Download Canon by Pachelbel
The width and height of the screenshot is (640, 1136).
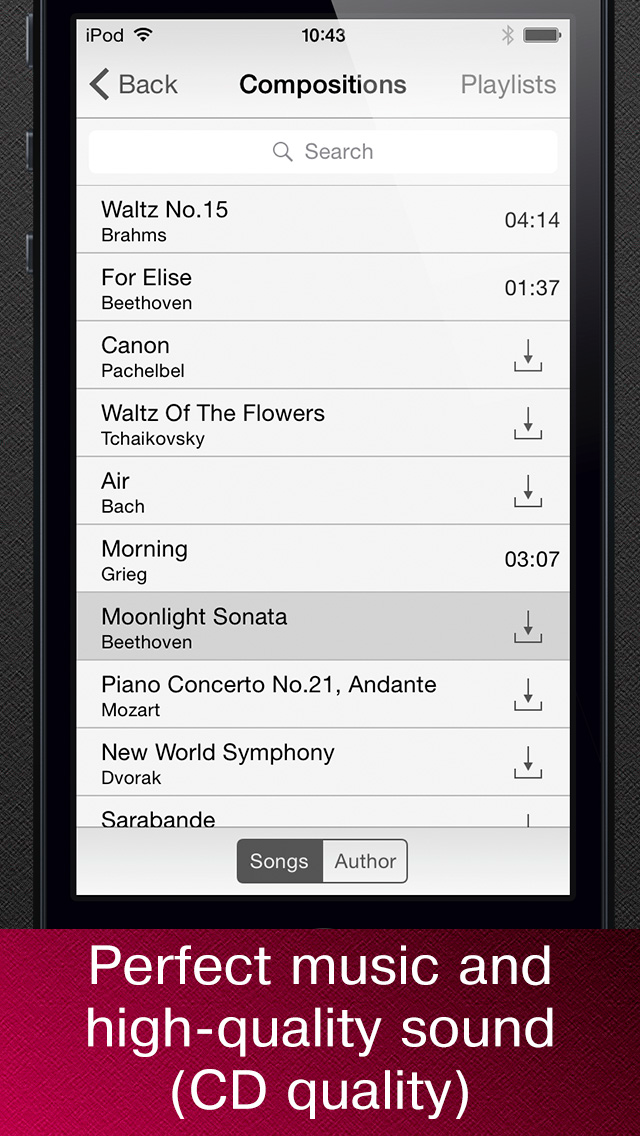coord(528,355)
